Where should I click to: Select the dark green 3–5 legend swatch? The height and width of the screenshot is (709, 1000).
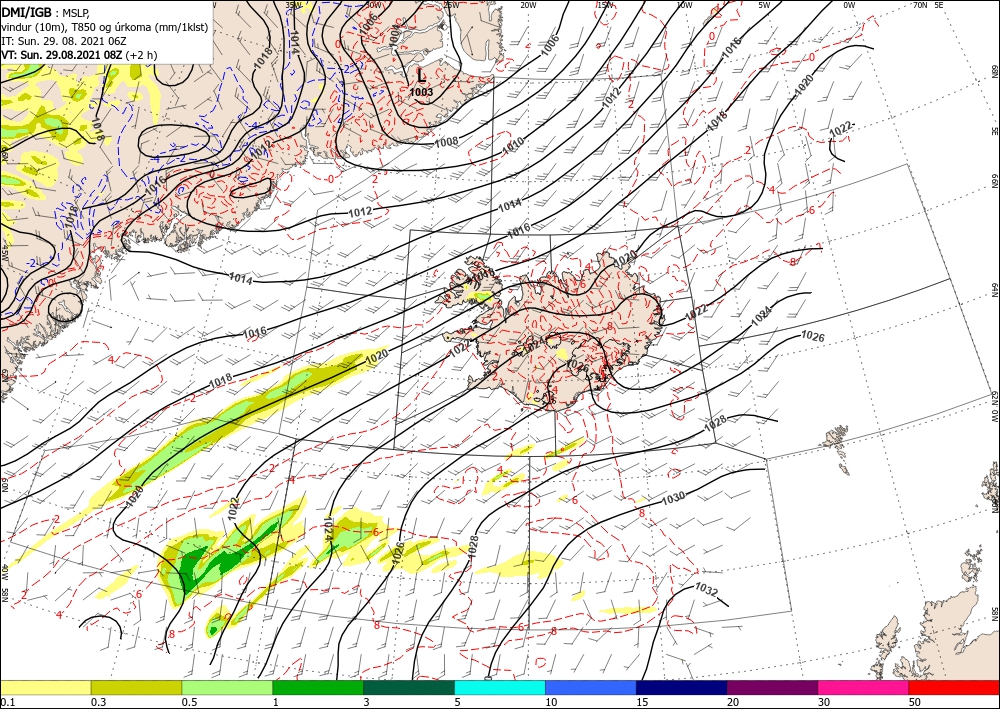tap(409, 687)
